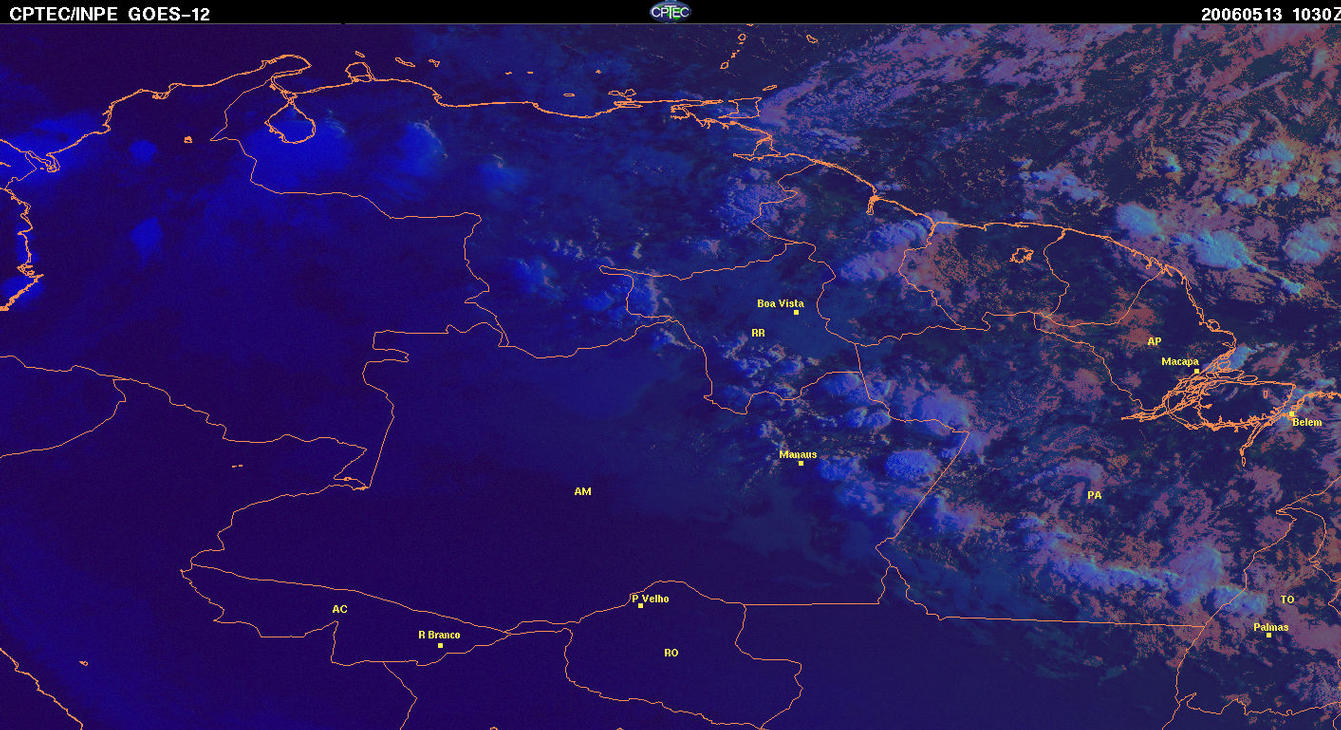Click the Boa Vista label

pyautogui.click(x=780, y=303)
